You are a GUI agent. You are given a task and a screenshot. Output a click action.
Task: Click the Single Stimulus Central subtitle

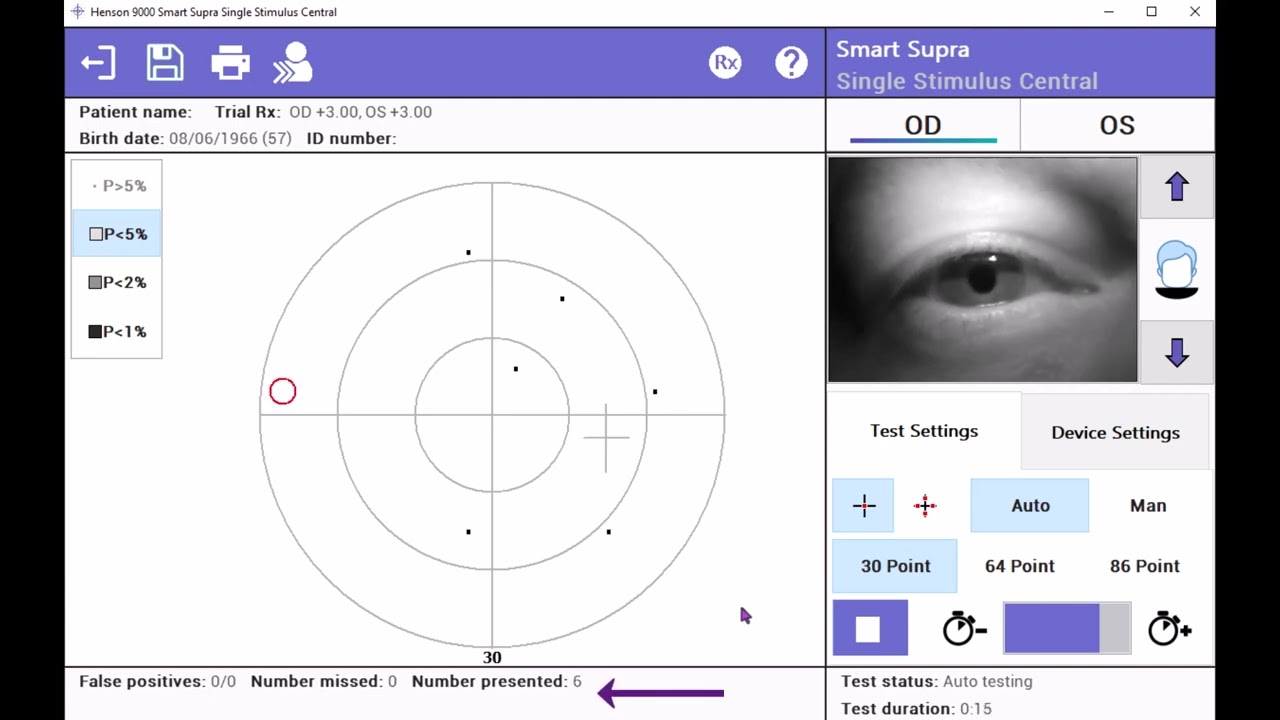[x=966, y=81]
